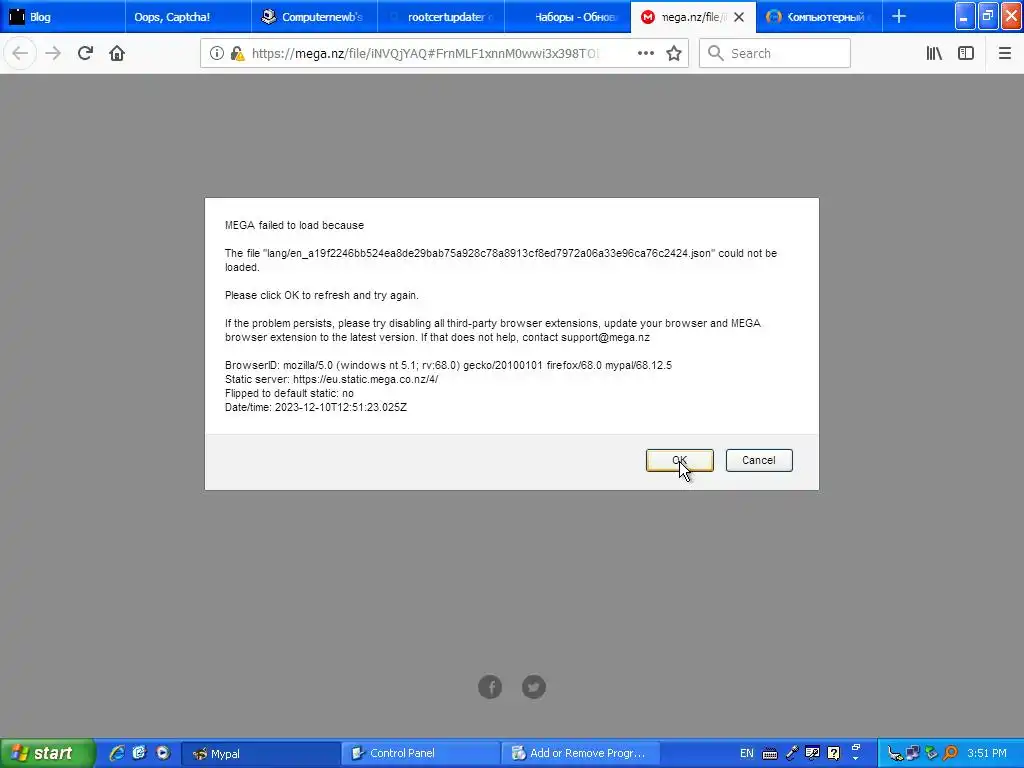The image size is (1024, 768).
Task: Go forward to the next page
Action: tap(53, 54)
